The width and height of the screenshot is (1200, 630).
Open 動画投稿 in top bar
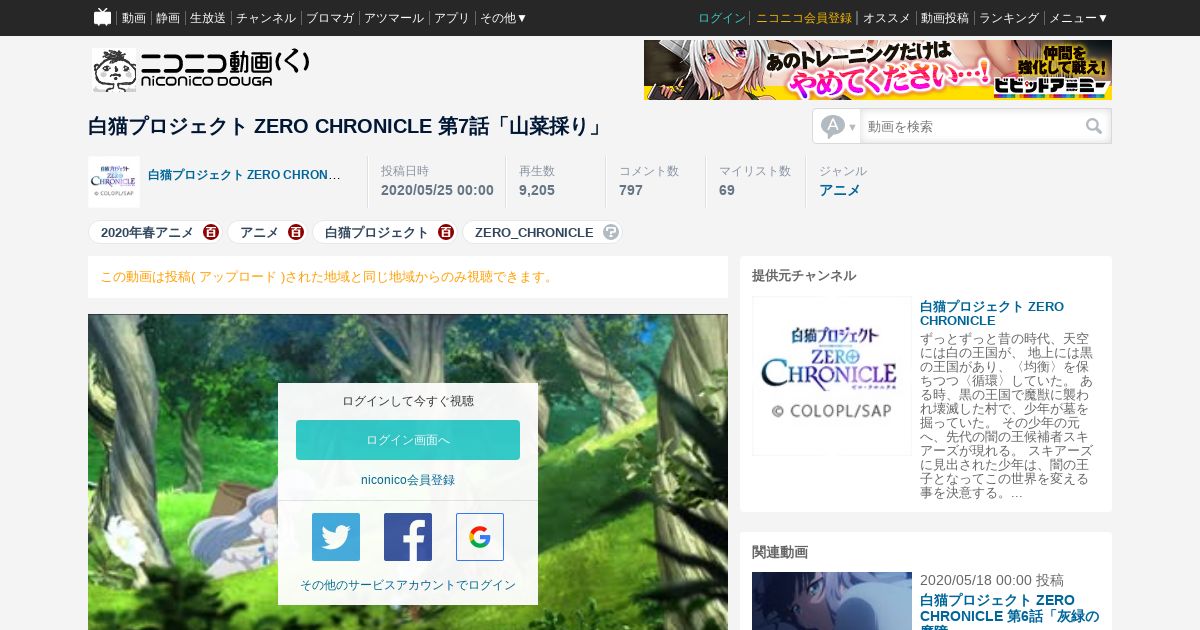point(945,18)
